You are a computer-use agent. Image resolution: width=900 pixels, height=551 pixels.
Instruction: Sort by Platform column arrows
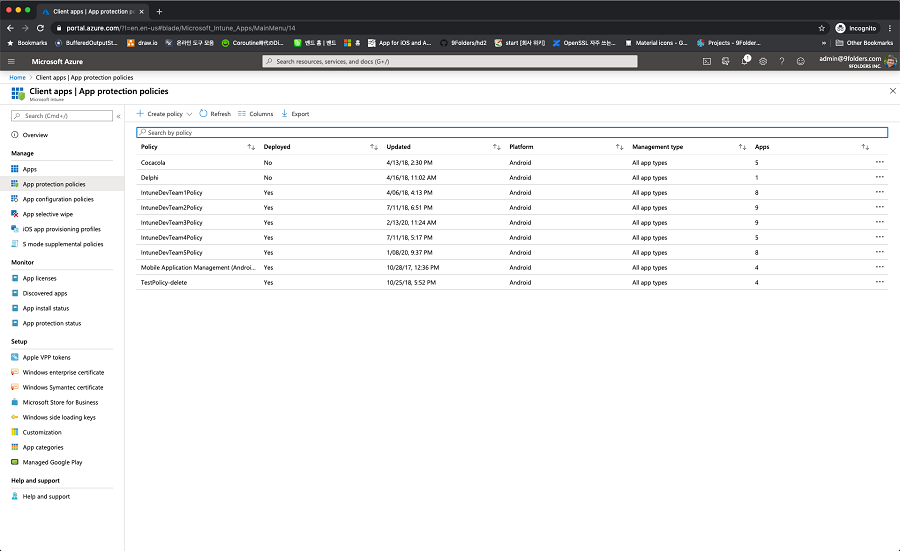click(x=619, y=147)
